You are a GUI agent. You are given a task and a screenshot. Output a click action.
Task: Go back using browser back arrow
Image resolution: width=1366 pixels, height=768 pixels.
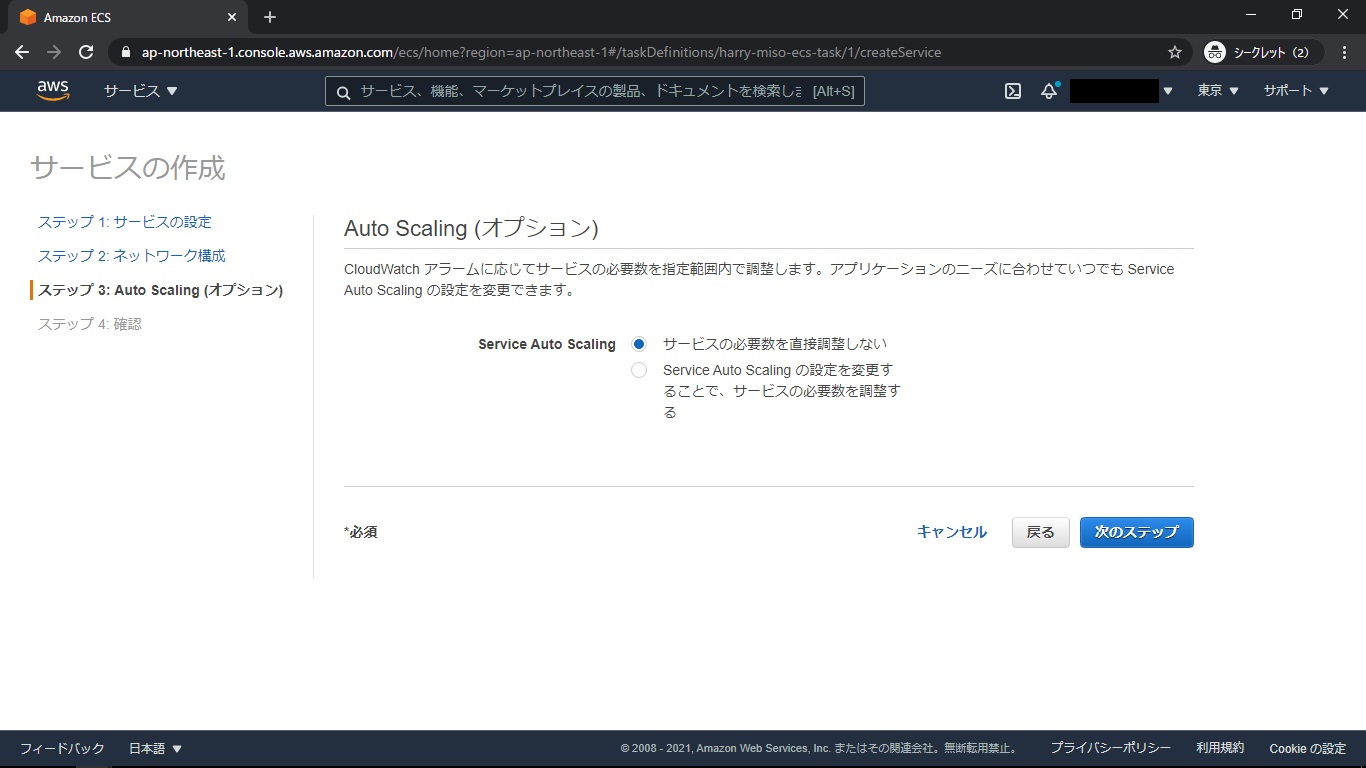(x=22, y=52)
